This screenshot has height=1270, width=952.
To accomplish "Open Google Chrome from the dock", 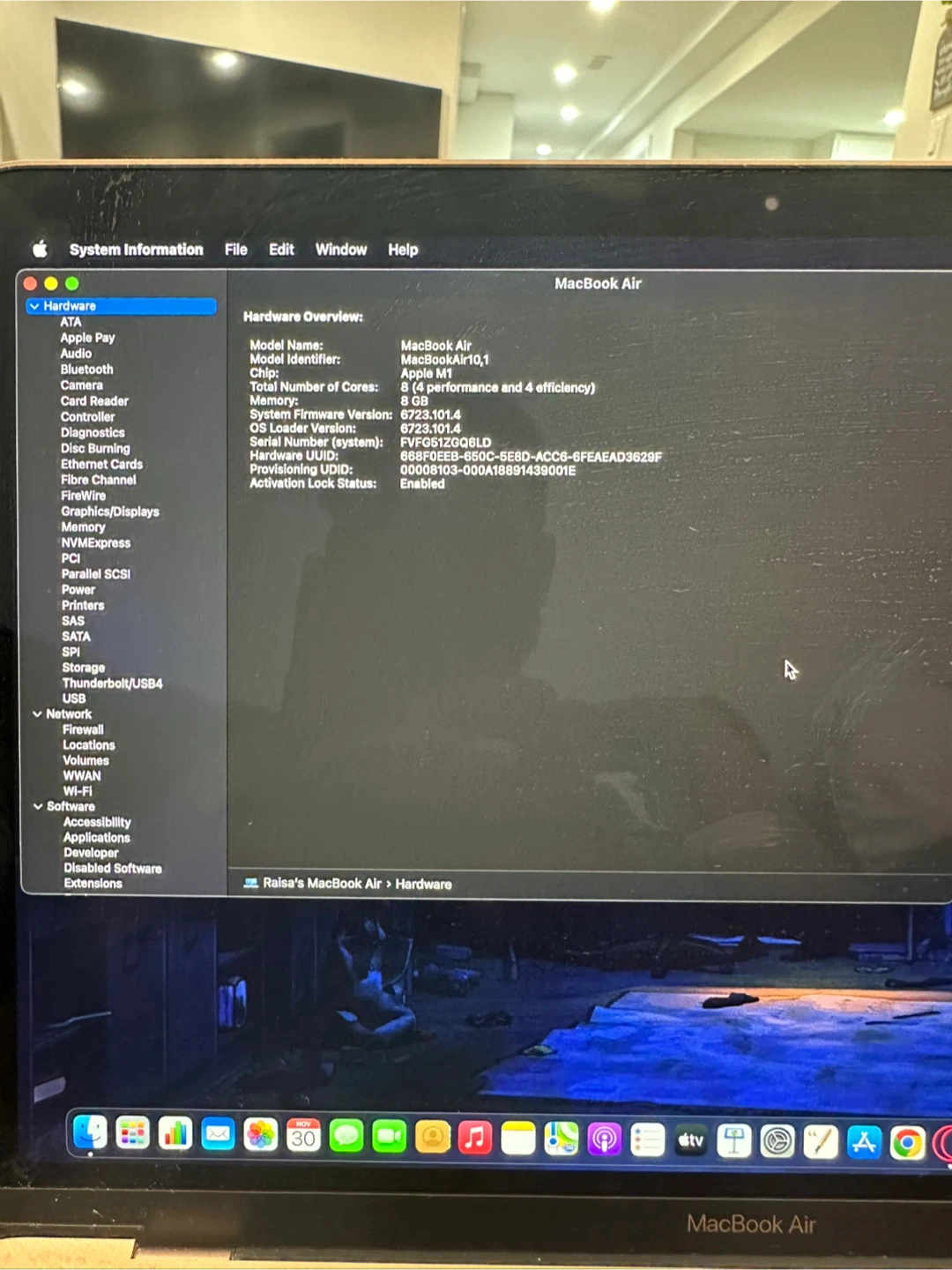I will (906, 1143).
